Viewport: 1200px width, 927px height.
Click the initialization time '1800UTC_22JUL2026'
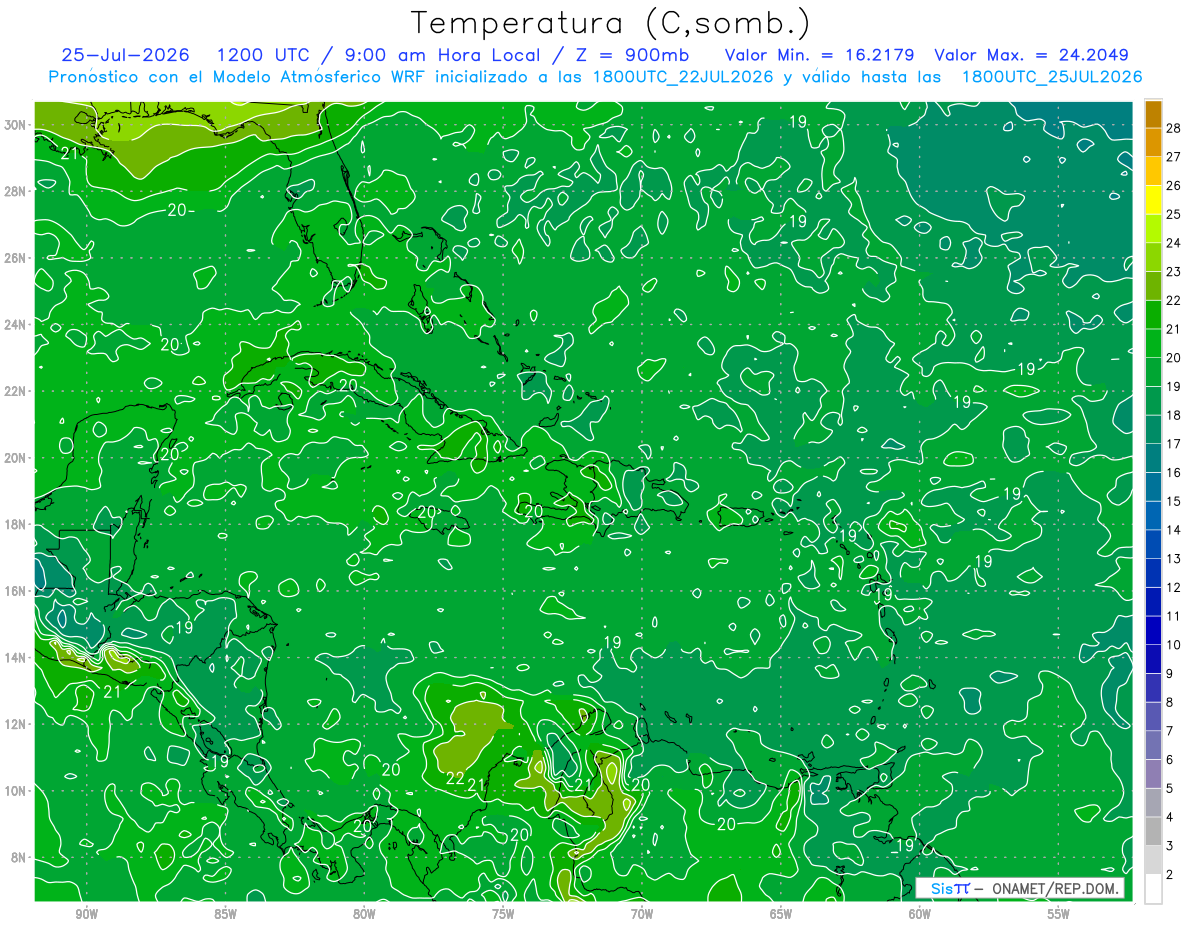pos(683,76)
